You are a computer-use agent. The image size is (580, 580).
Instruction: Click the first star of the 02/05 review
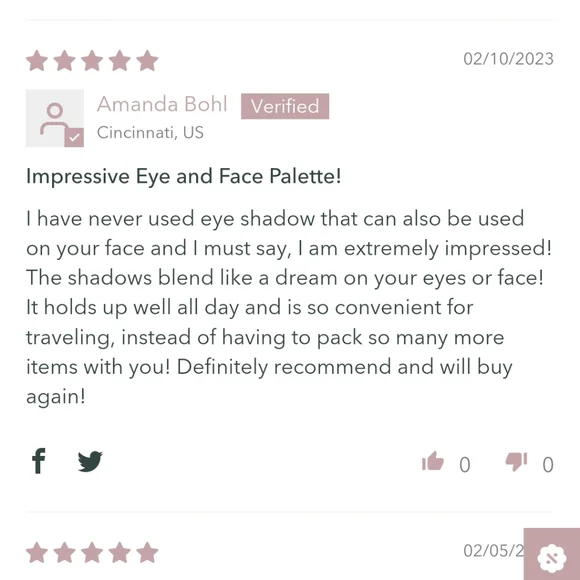pos(37,552)
